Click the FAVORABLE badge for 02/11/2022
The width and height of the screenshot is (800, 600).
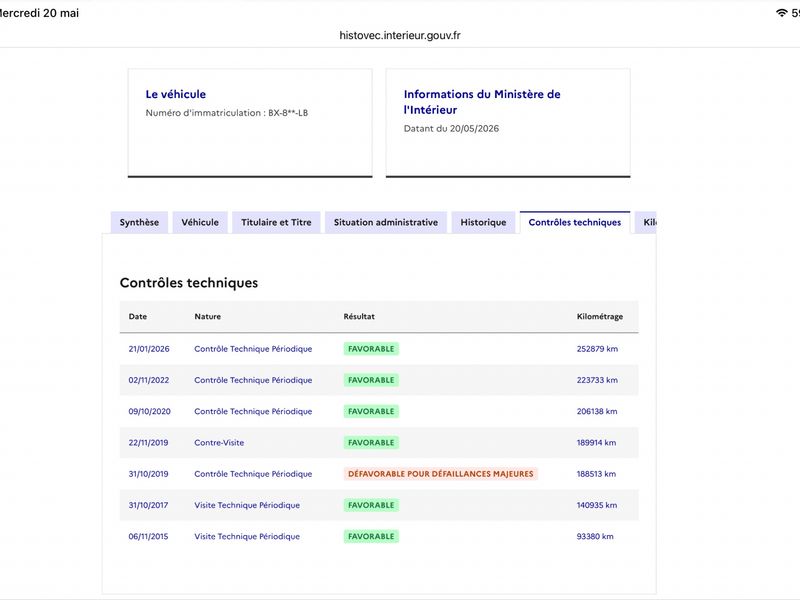(x=371, y=380)
